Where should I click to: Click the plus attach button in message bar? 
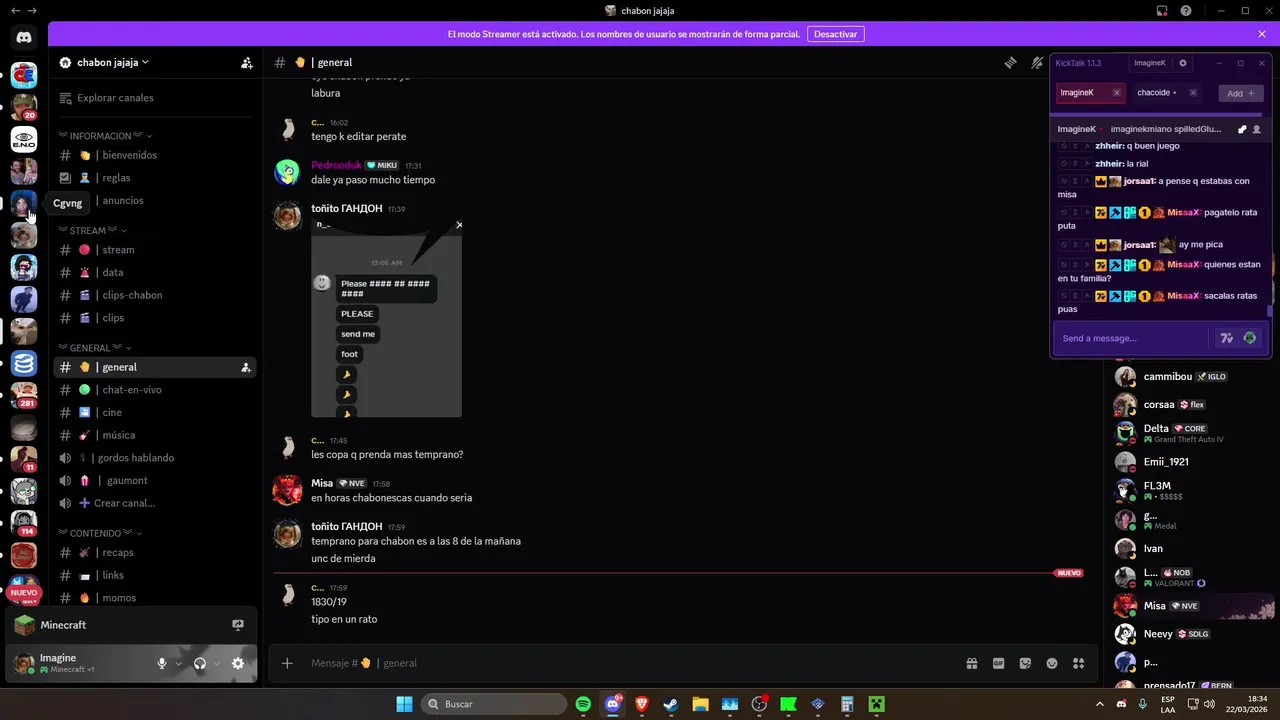click(287, 663)
